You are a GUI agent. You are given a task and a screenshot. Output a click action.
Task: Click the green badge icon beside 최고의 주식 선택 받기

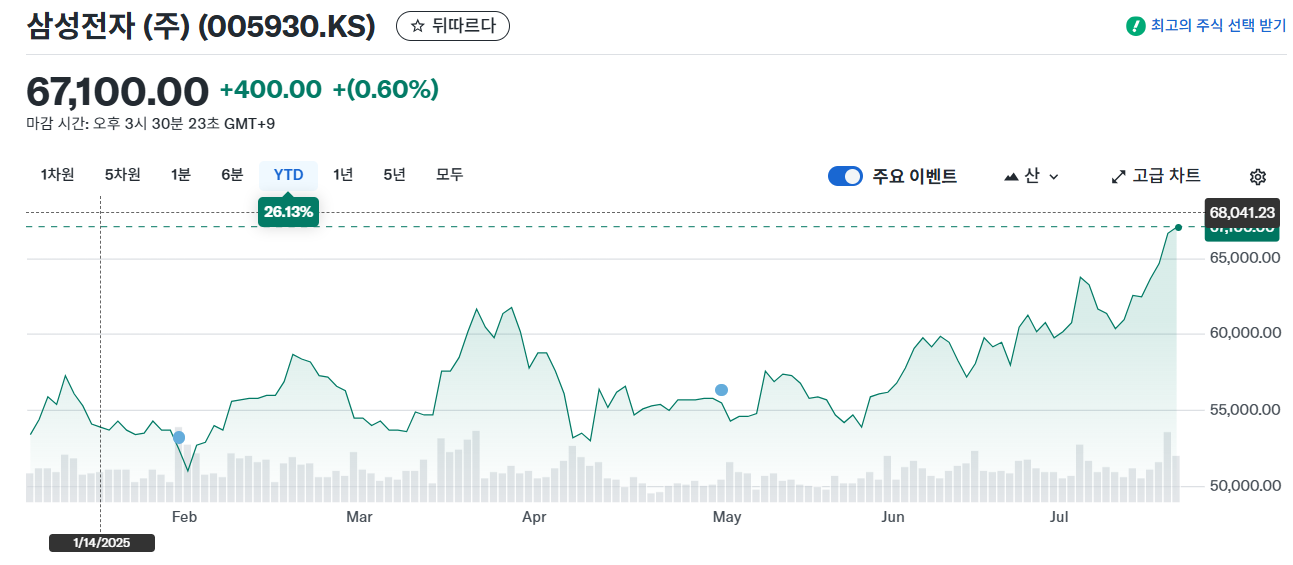click(x=1135, y=26)
